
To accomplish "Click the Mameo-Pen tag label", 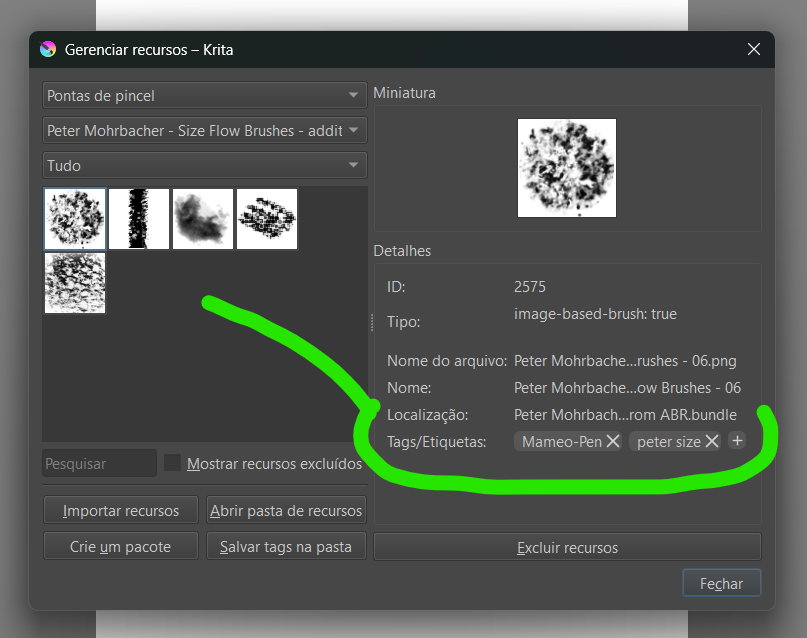I will [x=562, y=441].
